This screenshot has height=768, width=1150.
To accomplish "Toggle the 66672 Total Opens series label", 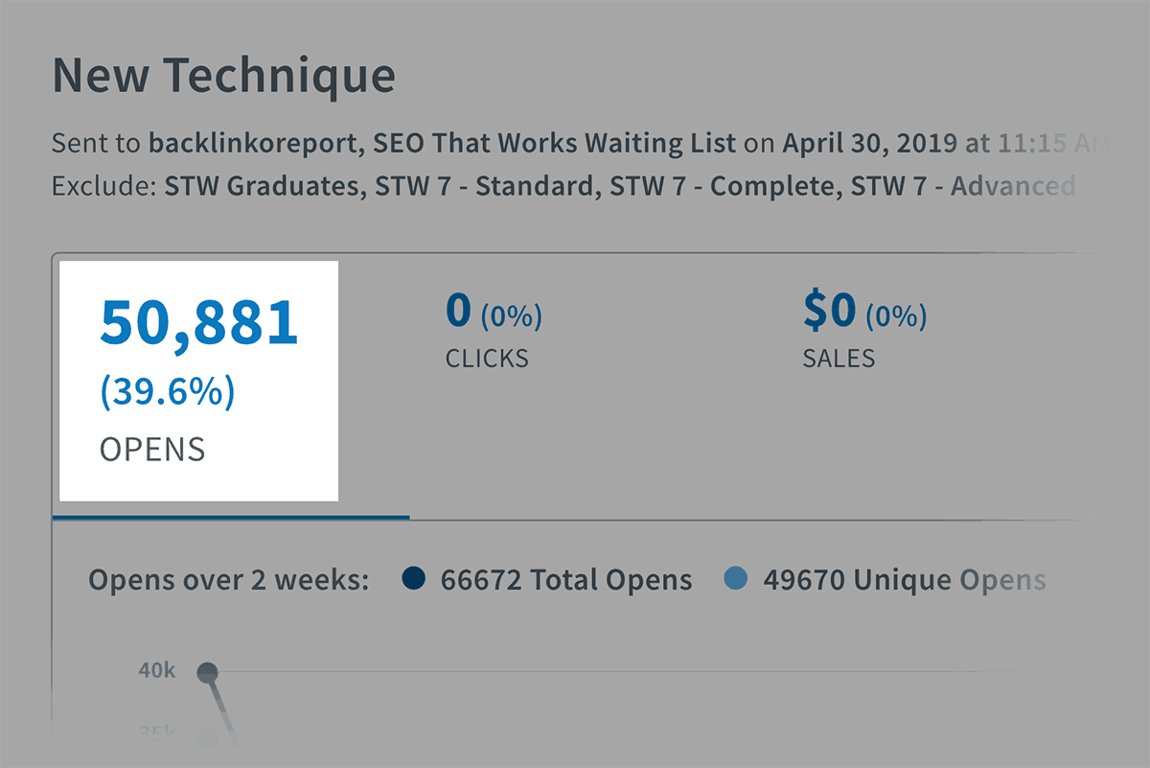I will pyautogui.click(x=566, y=580).
